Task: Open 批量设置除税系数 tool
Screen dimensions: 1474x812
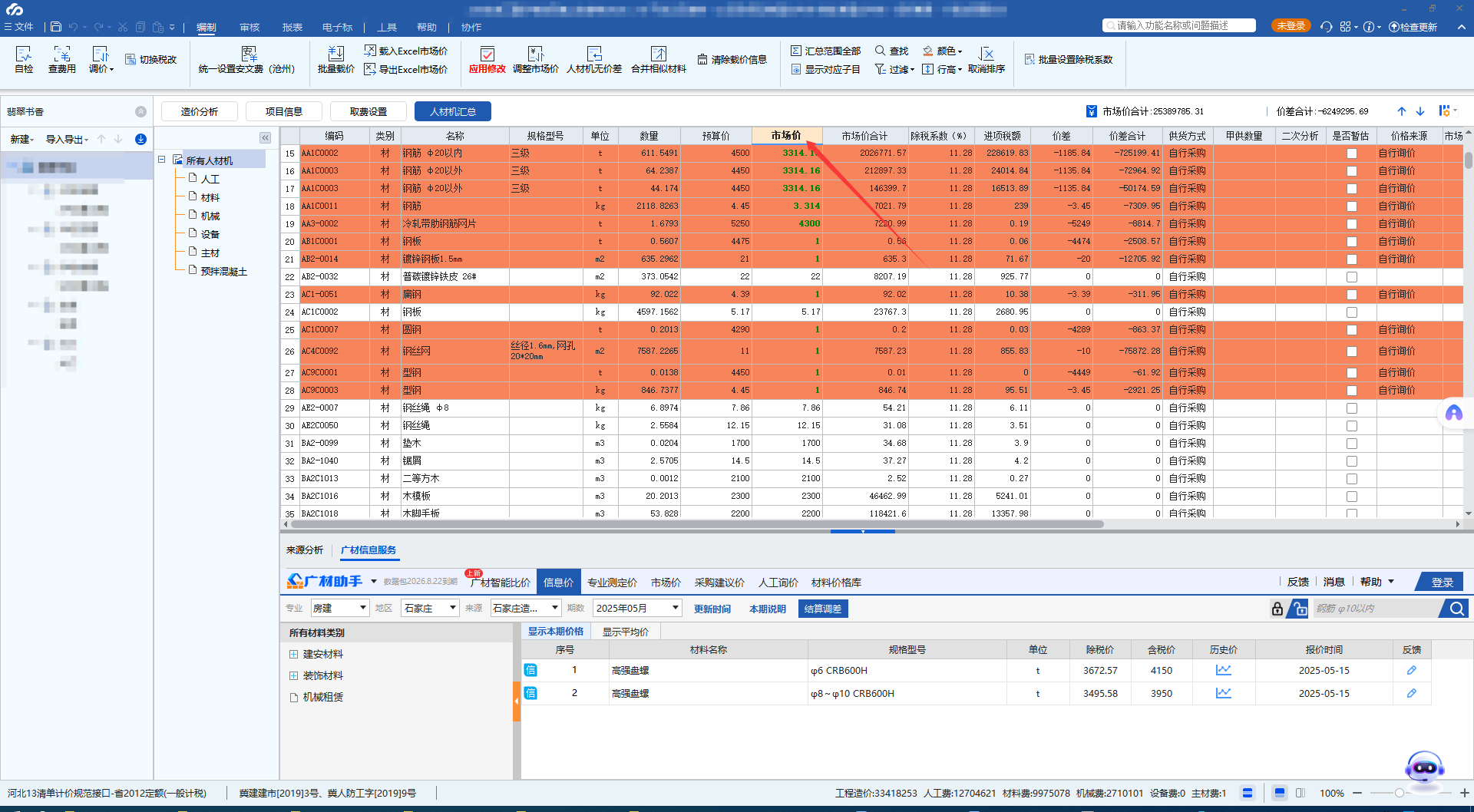Action: 1069,60
